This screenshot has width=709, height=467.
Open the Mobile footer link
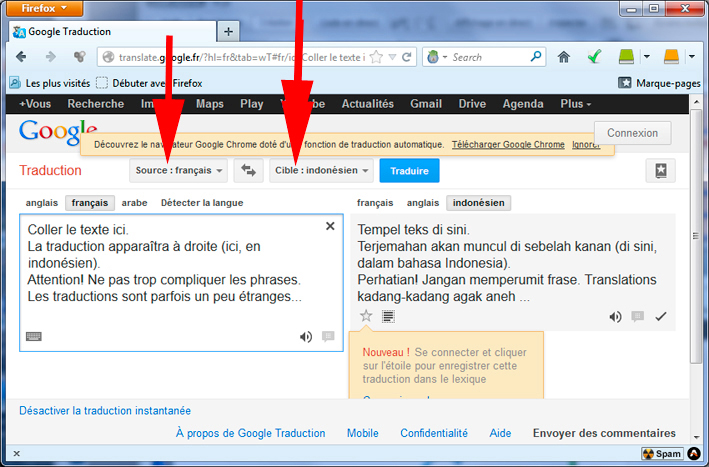click(363, 433)
